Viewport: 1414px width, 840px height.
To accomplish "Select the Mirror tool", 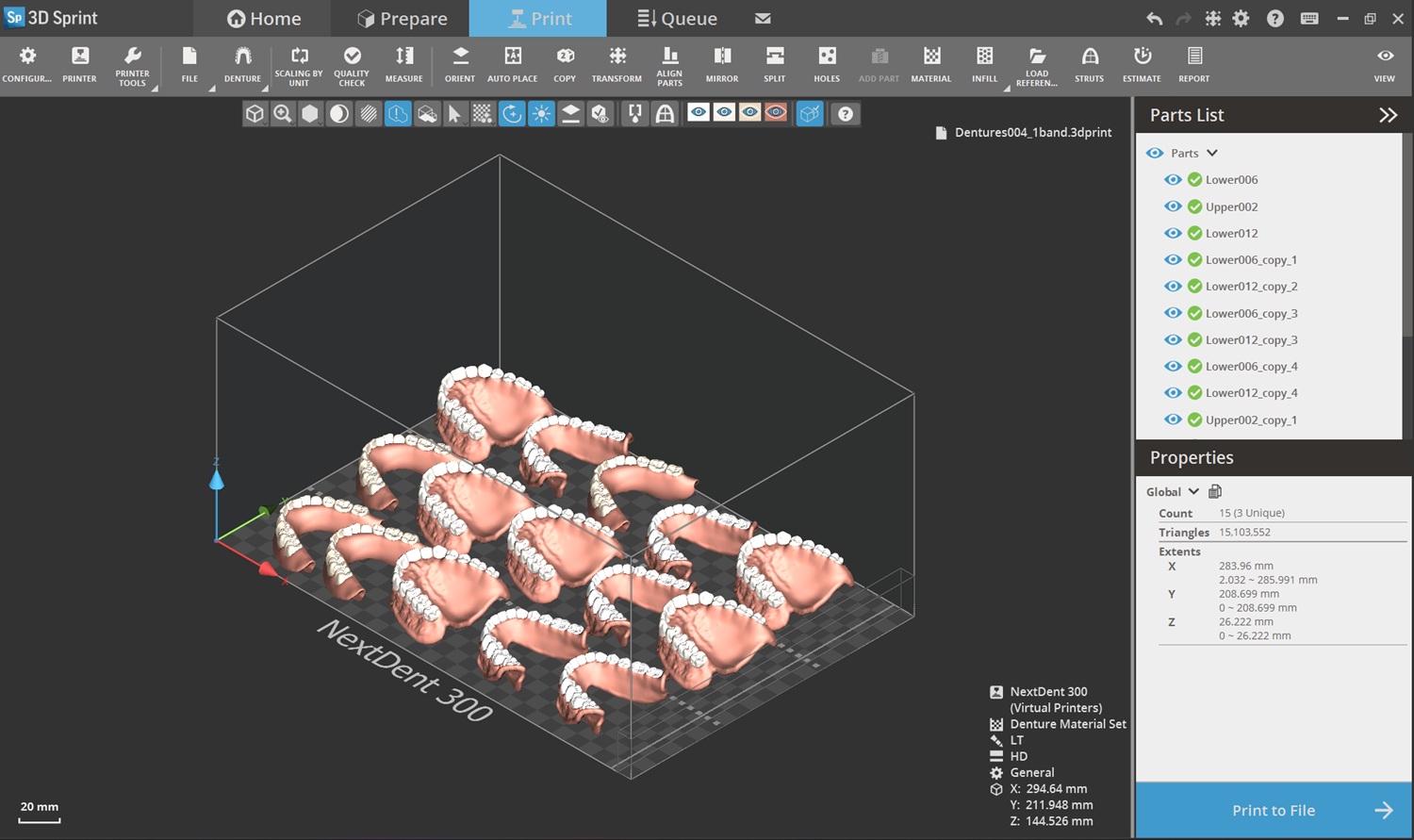I will (721, 63).
